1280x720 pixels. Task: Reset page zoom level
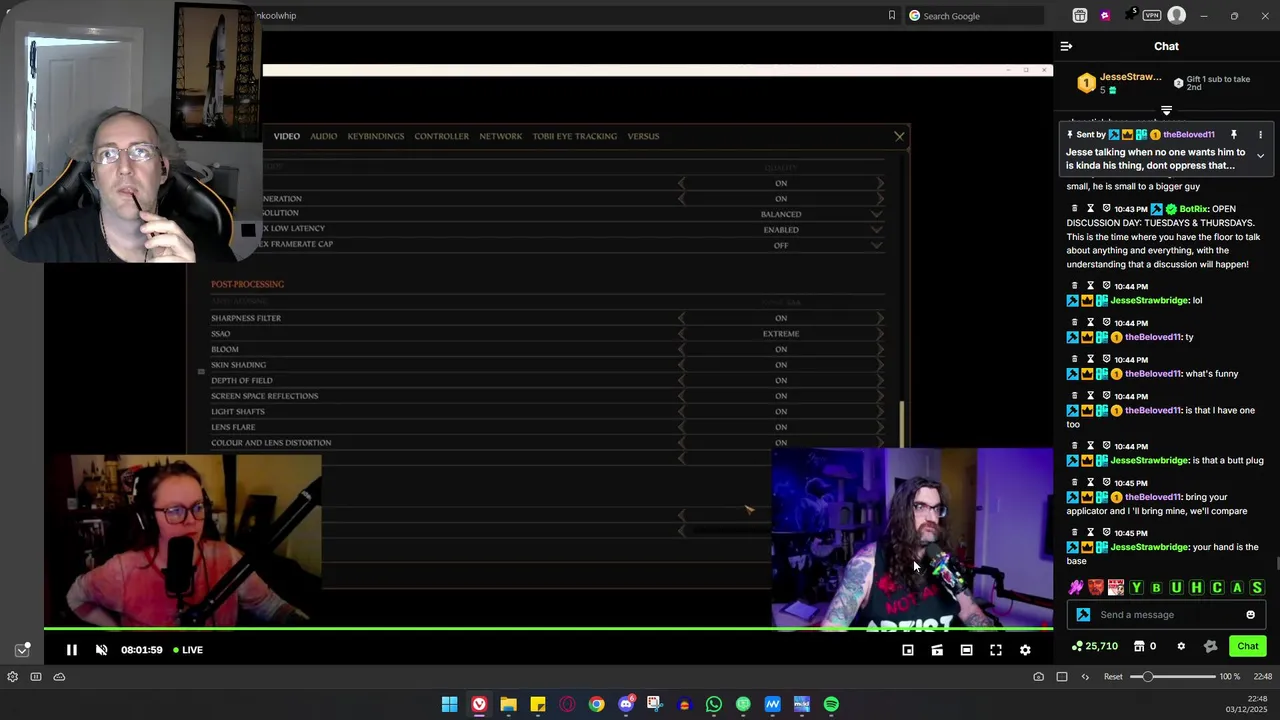(1113, 677)
